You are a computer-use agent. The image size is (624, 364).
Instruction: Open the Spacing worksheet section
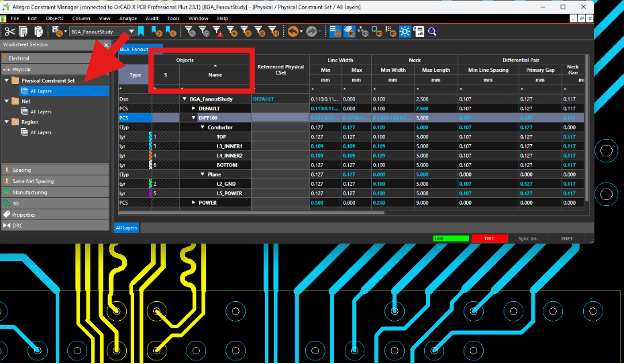(x=55, y=170)
